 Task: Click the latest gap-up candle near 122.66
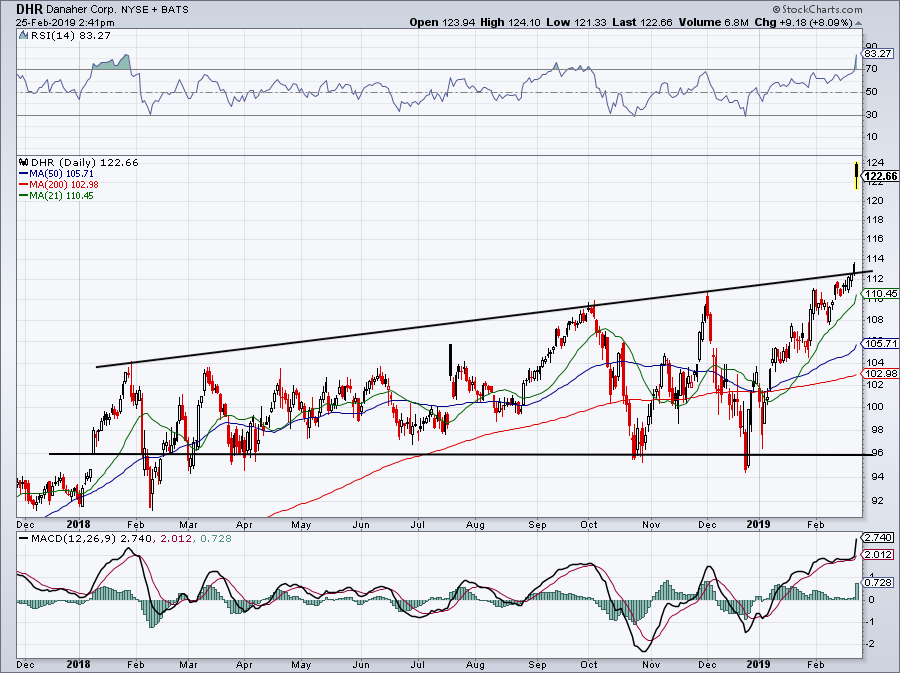[856, 176]
